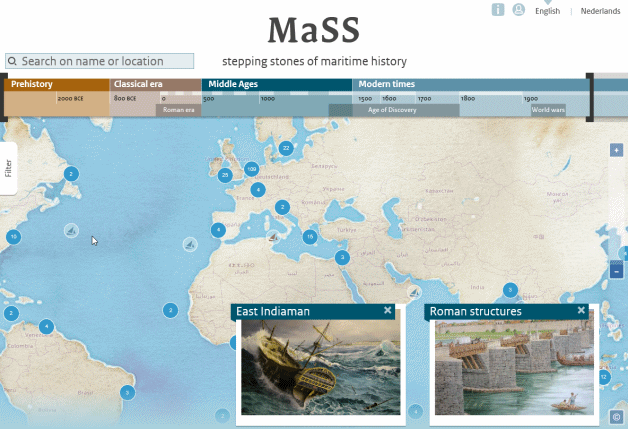Open the cluster marker labeled 22
Screen dimensions: 628x429
(286, 148)
